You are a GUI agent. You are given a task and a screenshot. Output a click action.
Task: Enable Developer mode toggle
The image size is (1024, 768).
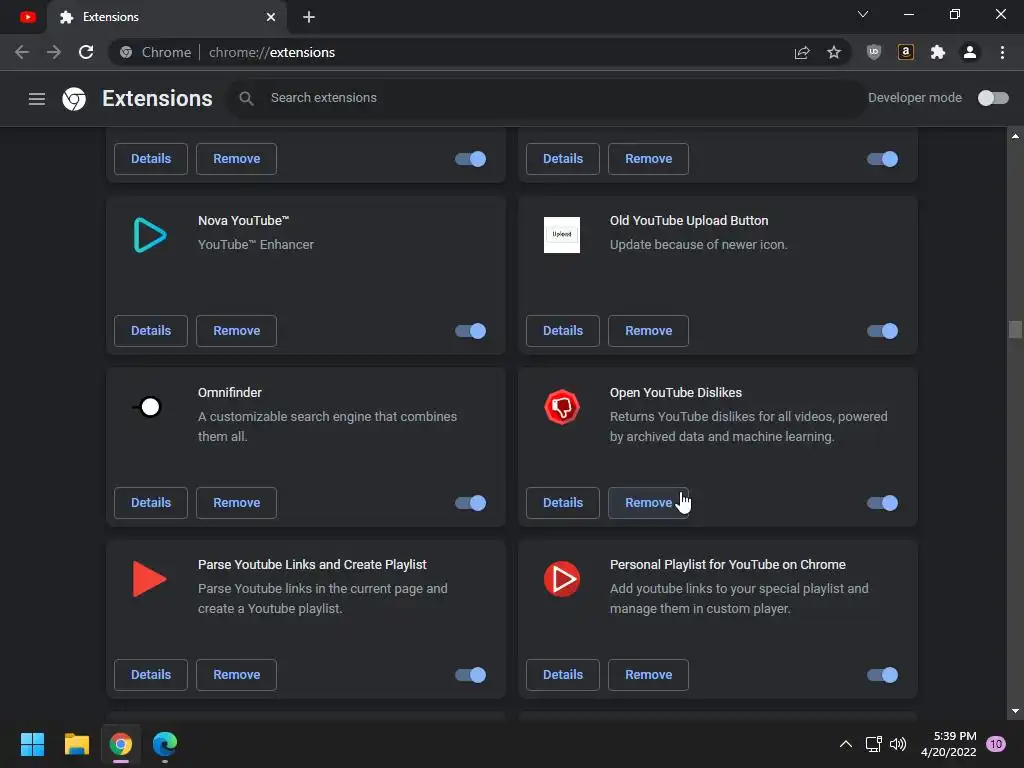[993, 98]
